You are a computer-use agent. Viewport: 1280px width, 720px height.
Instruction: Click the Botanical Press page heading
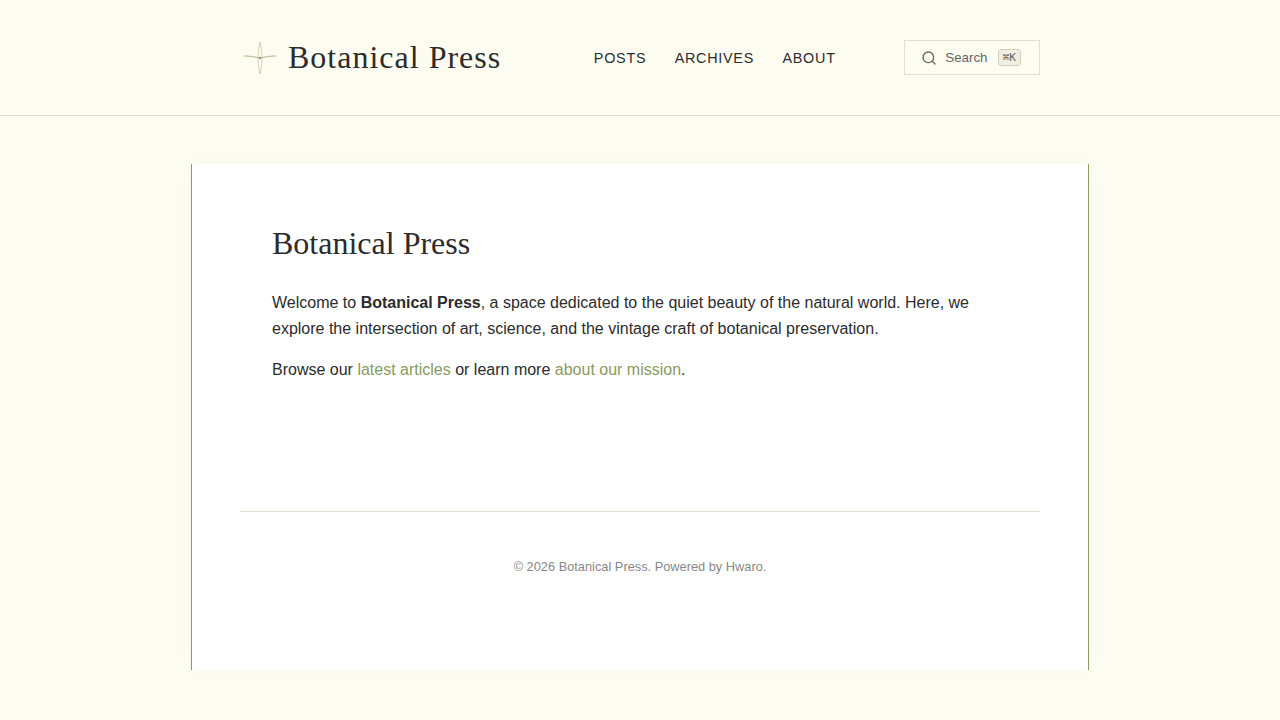point(371,243)
